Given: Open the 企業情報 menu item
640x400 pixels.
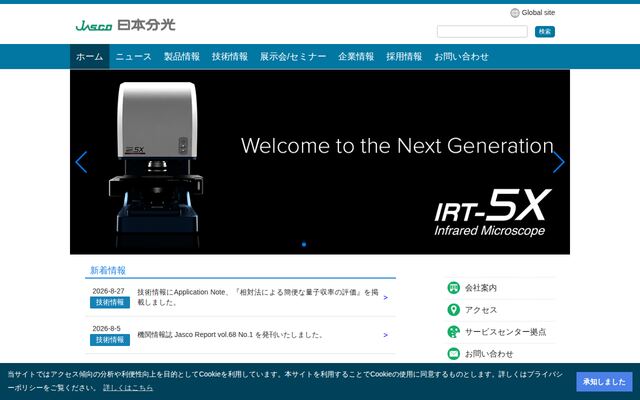Looking at the screenshot, I should coord(356,56).
